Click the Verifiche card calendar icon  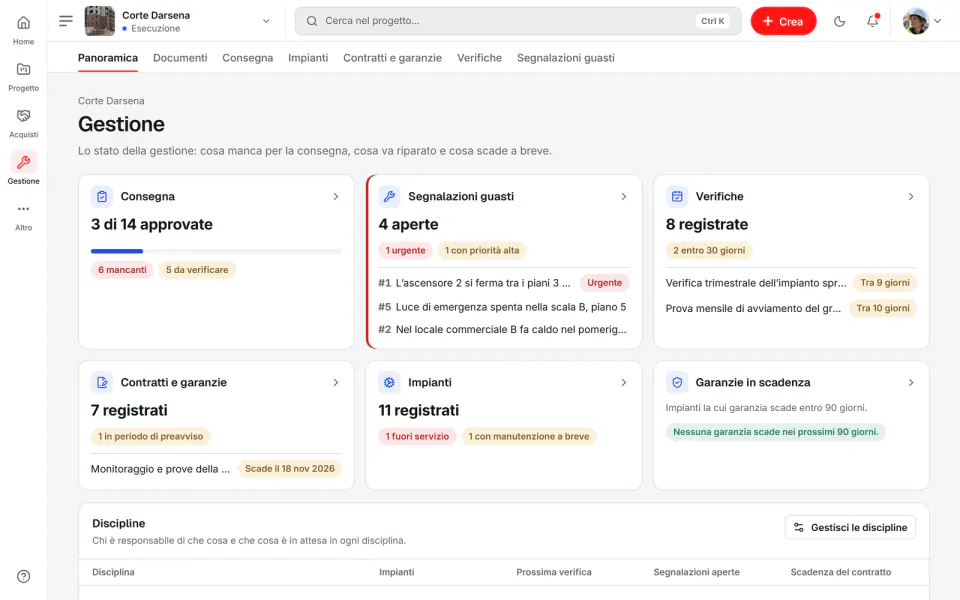(677, 197)
